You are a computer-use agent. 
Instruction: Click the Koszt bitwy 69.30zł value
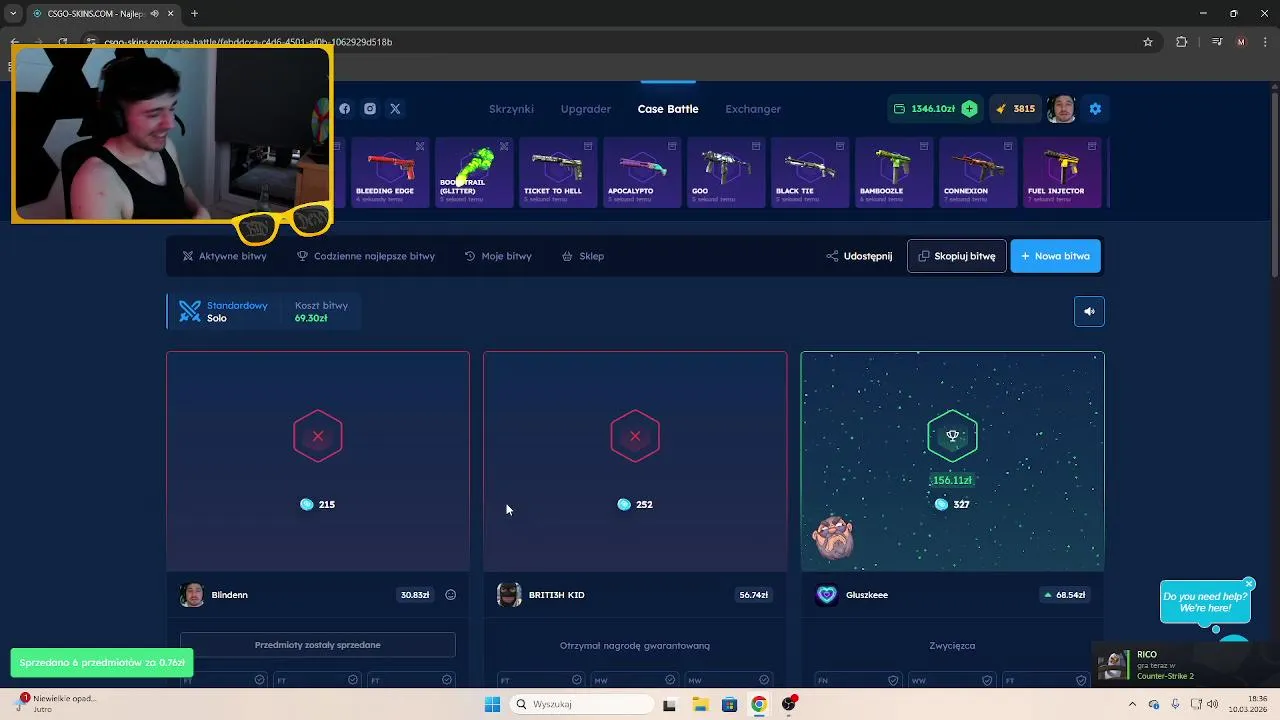tap(311, 318)
